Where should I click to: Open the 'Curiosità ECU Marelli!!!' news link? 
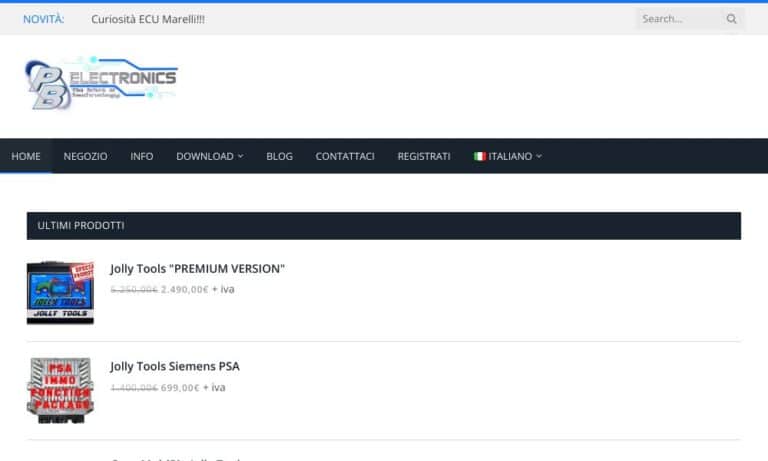click(x=148, y=19)
